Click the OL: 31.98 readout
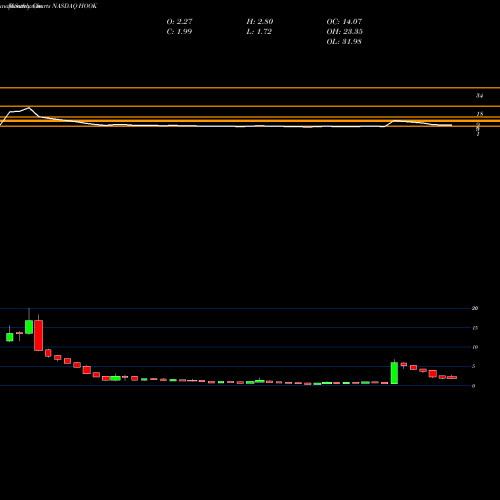500x500 pixels. (x=344, y=41)
